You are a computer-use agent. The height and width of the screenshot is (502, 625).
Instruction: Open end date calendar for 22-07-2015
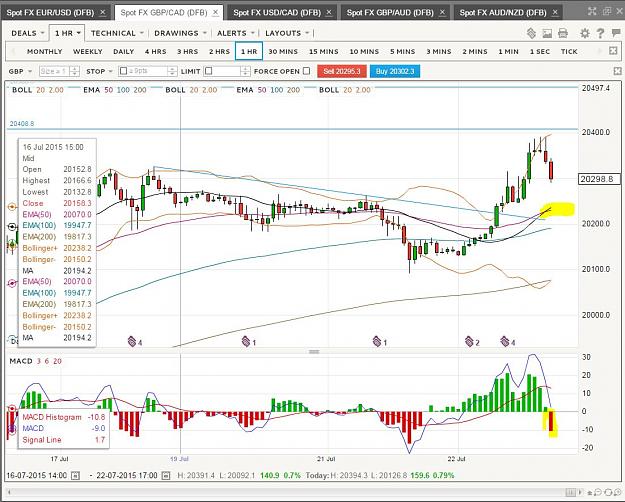pos(166,475)
